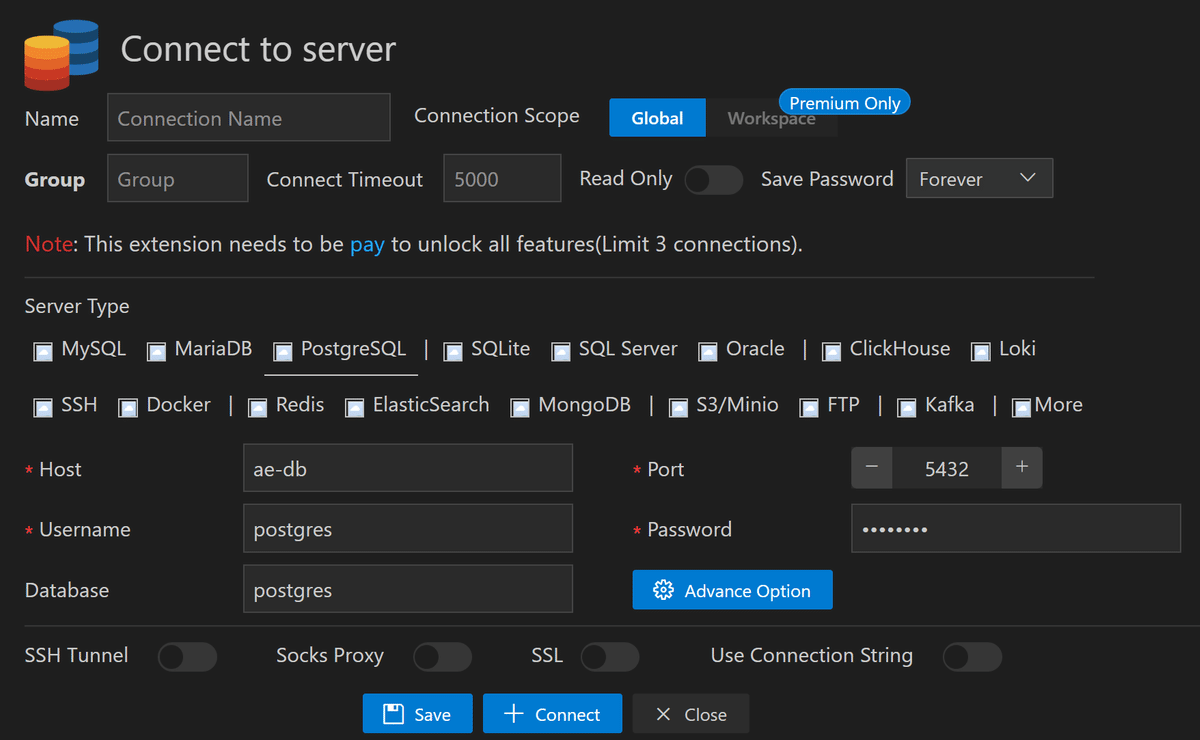Screen dimensions: 1200x740
Task: Enable the Read Only toggle
Action: (713, 180)
